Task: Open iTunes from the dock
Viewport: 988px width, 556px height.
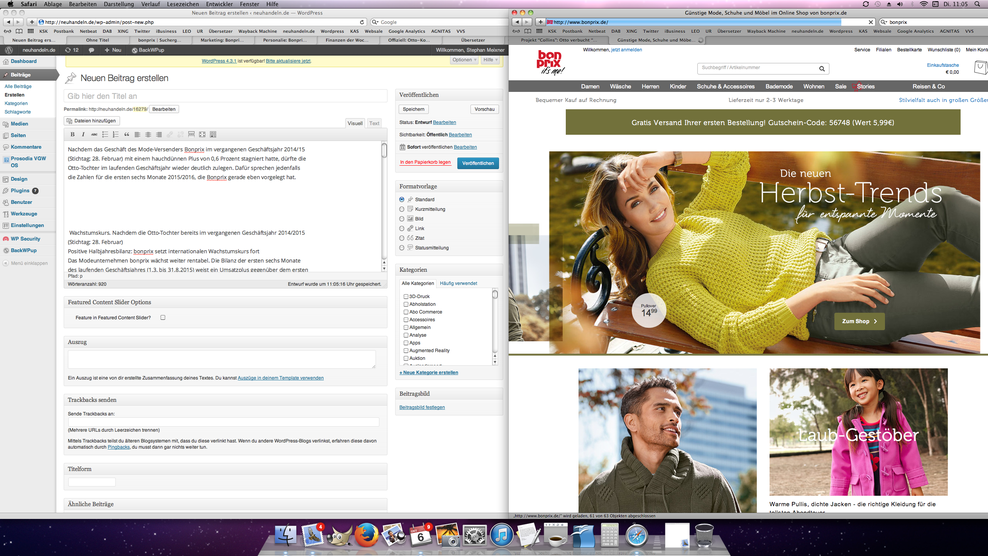Action: tap(502, 535)
